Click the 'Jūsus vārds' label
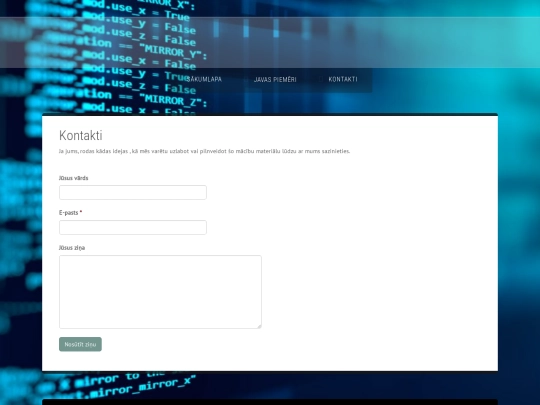 [73, 178]
